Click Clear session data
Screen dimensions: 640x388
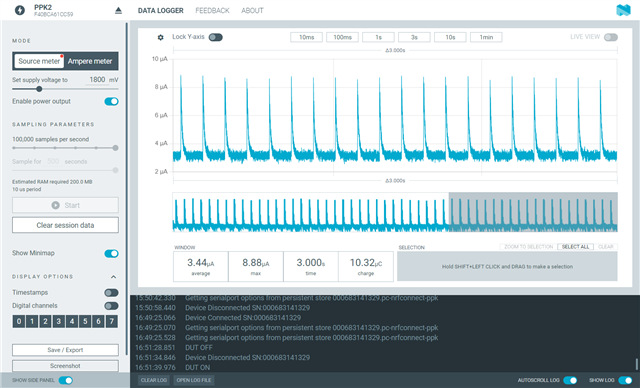click(65, 225)
